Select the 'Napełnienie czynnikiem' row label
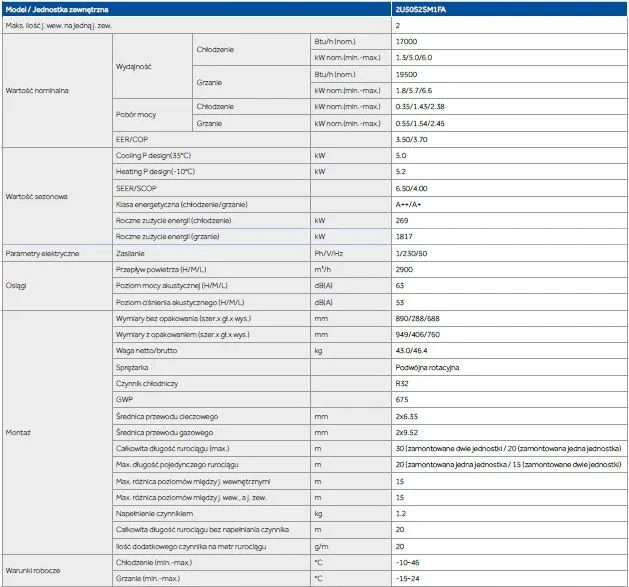The height and width of the screenshot is (587, 629). pos(154,514)
